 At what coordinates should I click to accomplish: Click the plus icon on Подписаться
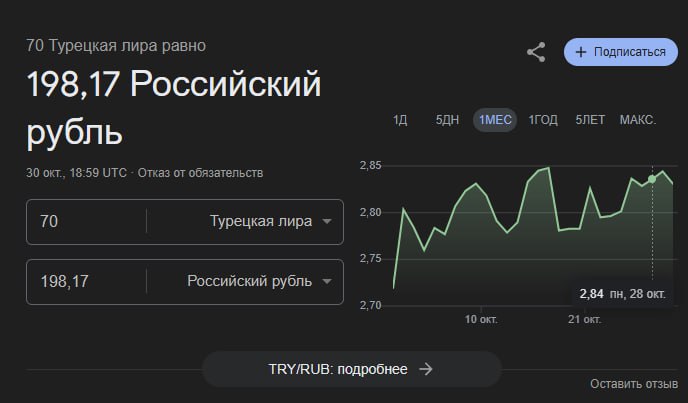pyautogui.click(x=580, y=52)
